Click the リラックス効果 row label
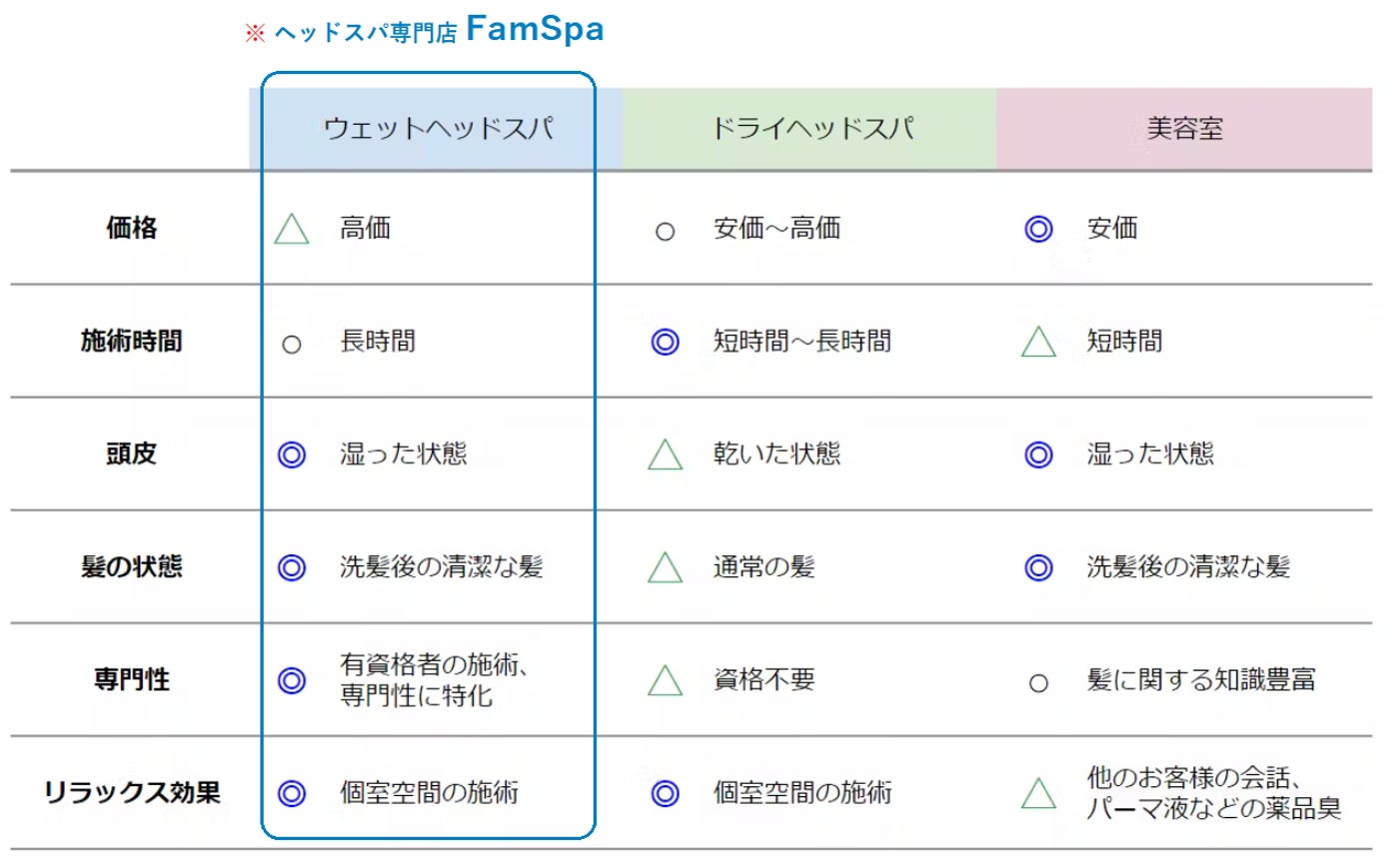Image resolution: width=1388 pixels, height=868 pixels. pyautogui.click(x=131, y=793)
